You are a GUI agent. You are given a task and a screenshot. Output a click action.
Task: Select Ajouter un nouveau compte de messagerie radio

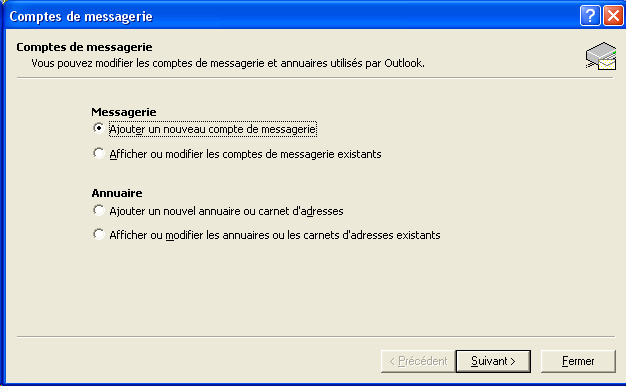pyautogui.click(x=99, y=128)
